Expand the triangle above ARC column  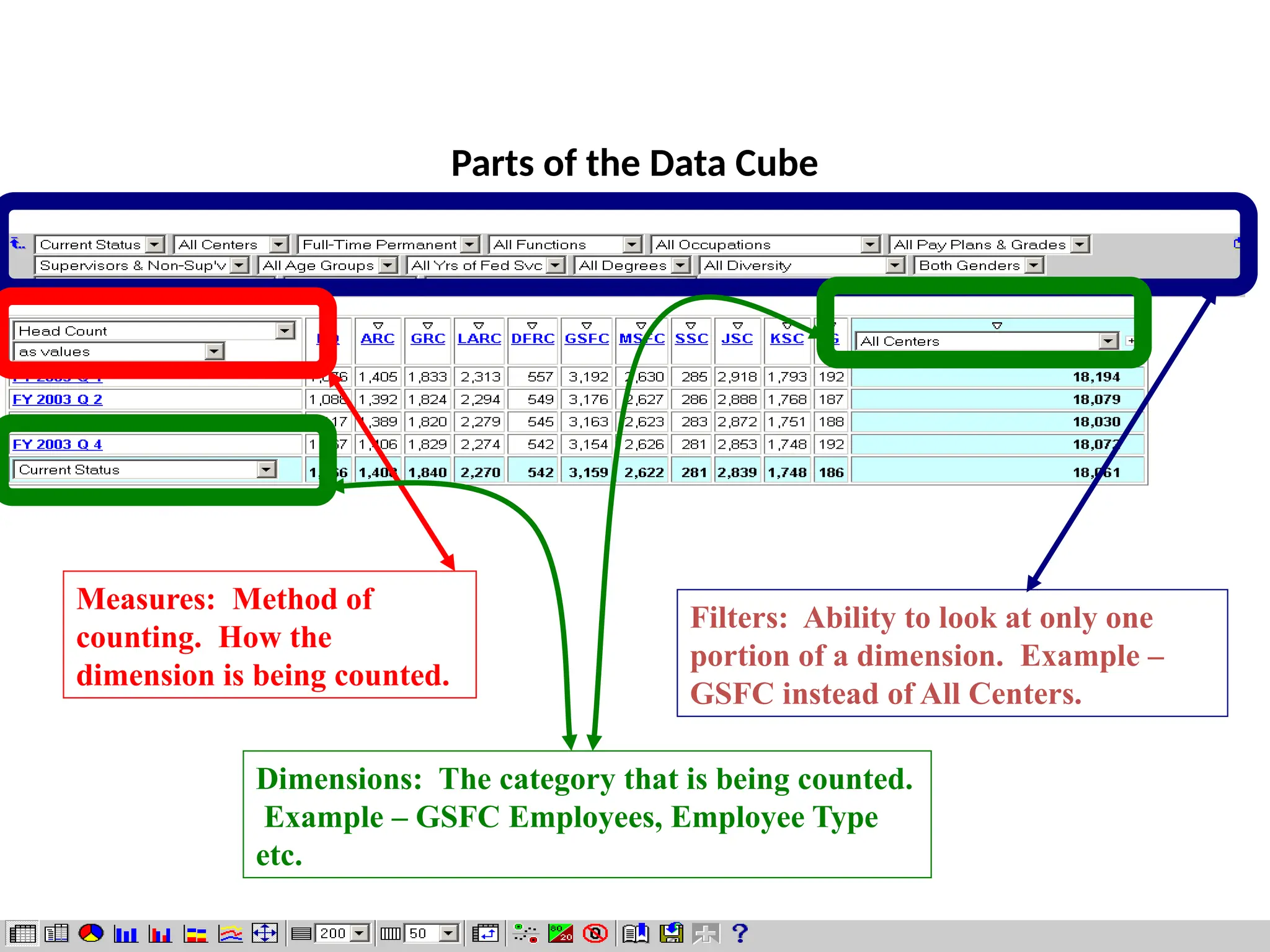pyautogui.click(x=378, y=325)
